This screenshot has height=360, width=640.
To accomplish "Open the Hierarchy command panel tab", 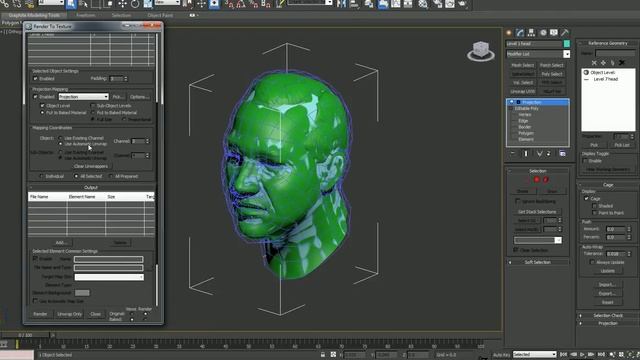I will pyautogui.click(x=531, y=33).
